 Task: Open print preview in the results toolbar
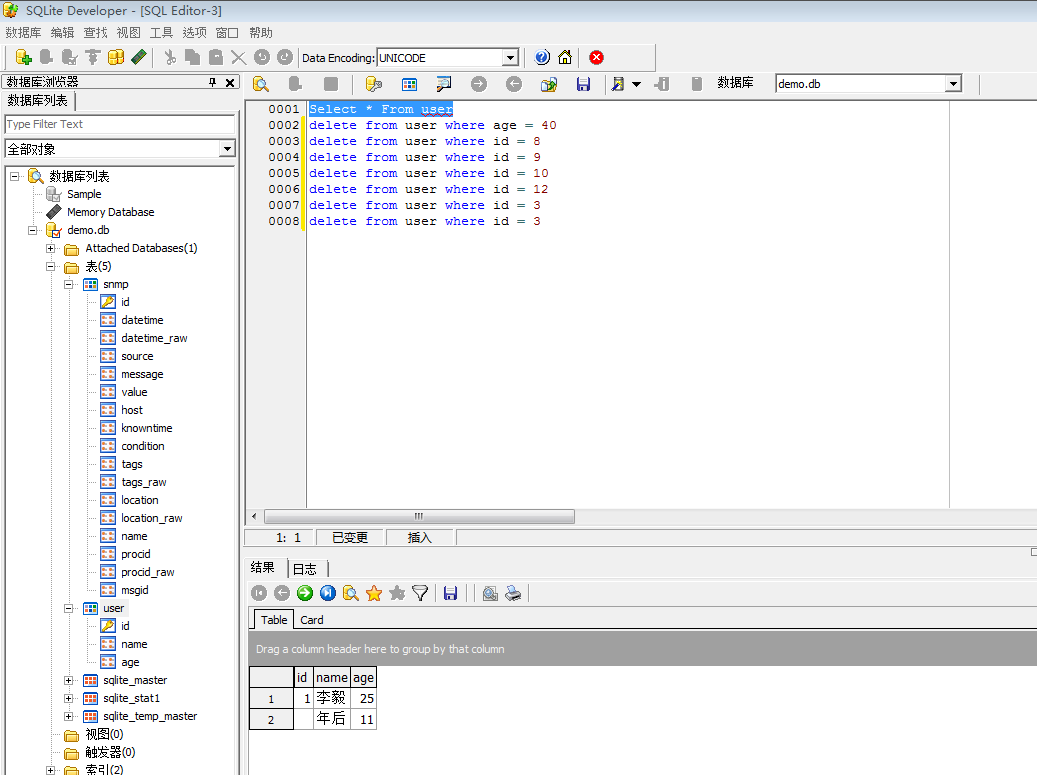click(x=489, y=593)
